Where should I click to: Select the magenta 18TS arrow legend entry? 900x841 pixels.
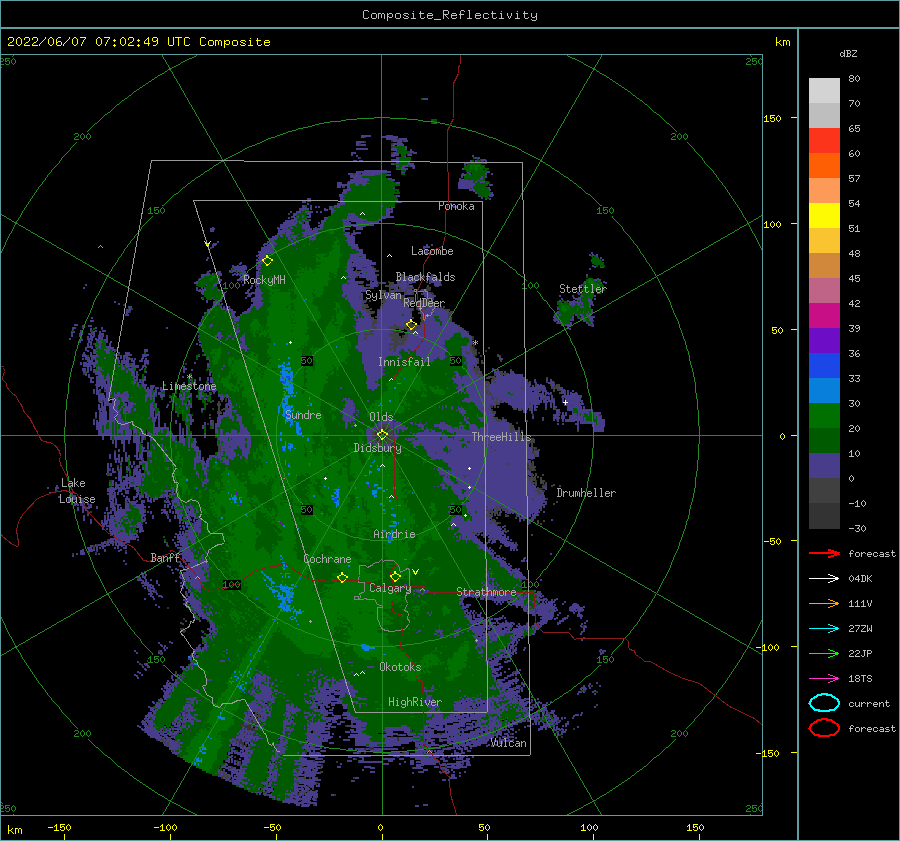tap(824, 679)
